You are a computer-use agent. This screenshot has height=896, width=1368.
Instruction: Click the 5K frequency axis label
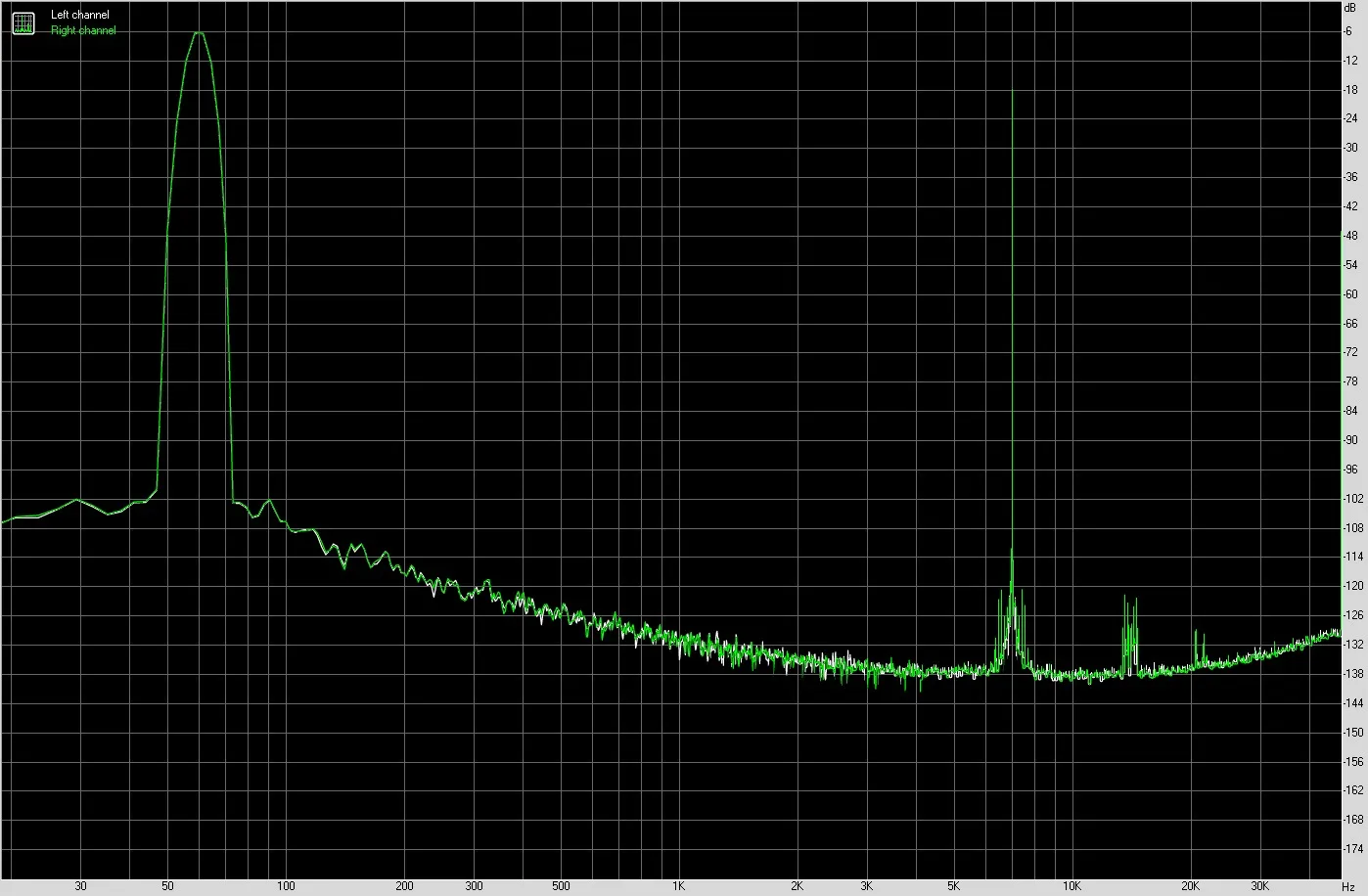pos(953,886)
